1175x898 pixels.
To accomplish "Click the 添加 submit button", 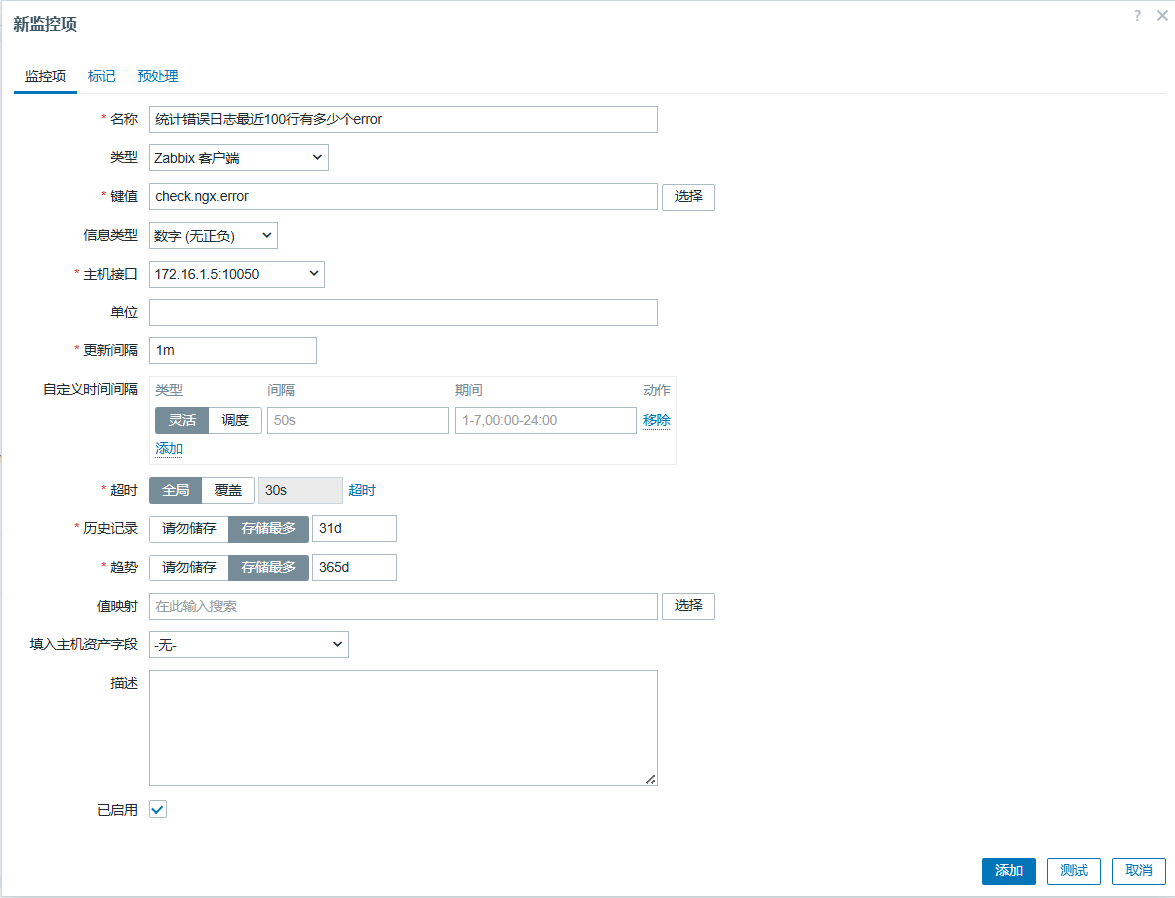I will click(1008, 870).
